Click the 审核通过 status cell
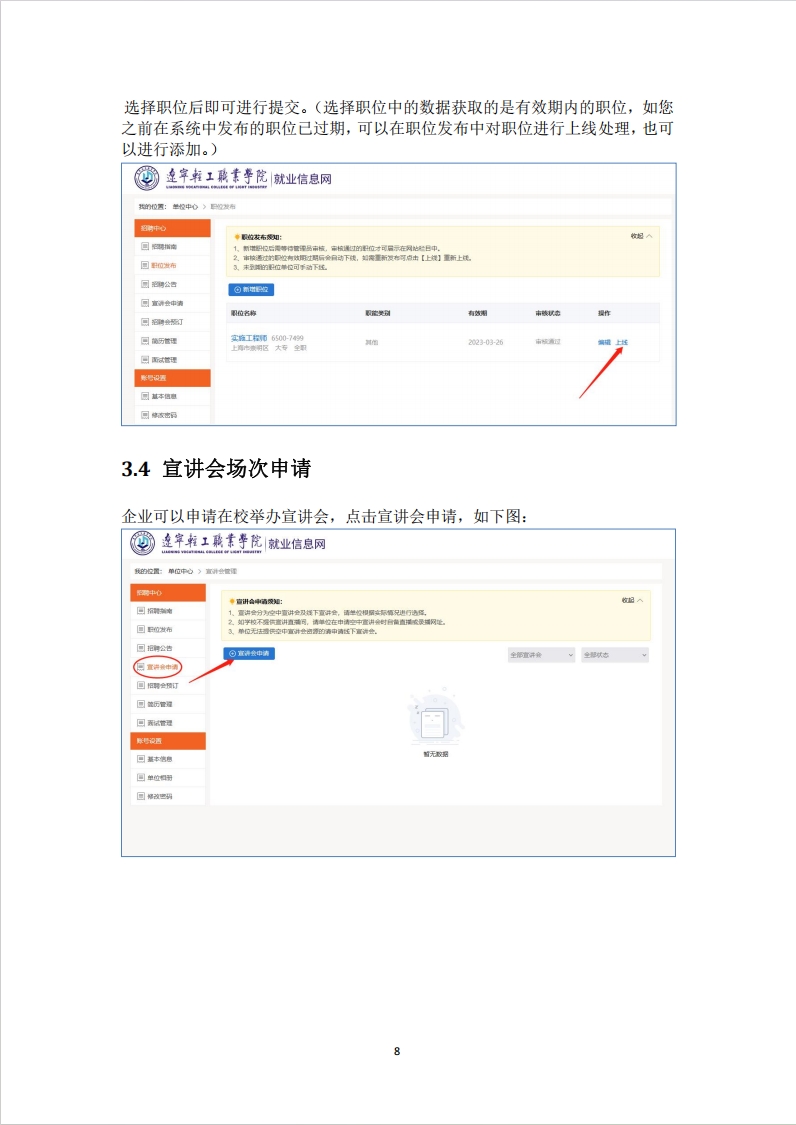This screenshot has height=1125, width=796. tap(548, 342)
